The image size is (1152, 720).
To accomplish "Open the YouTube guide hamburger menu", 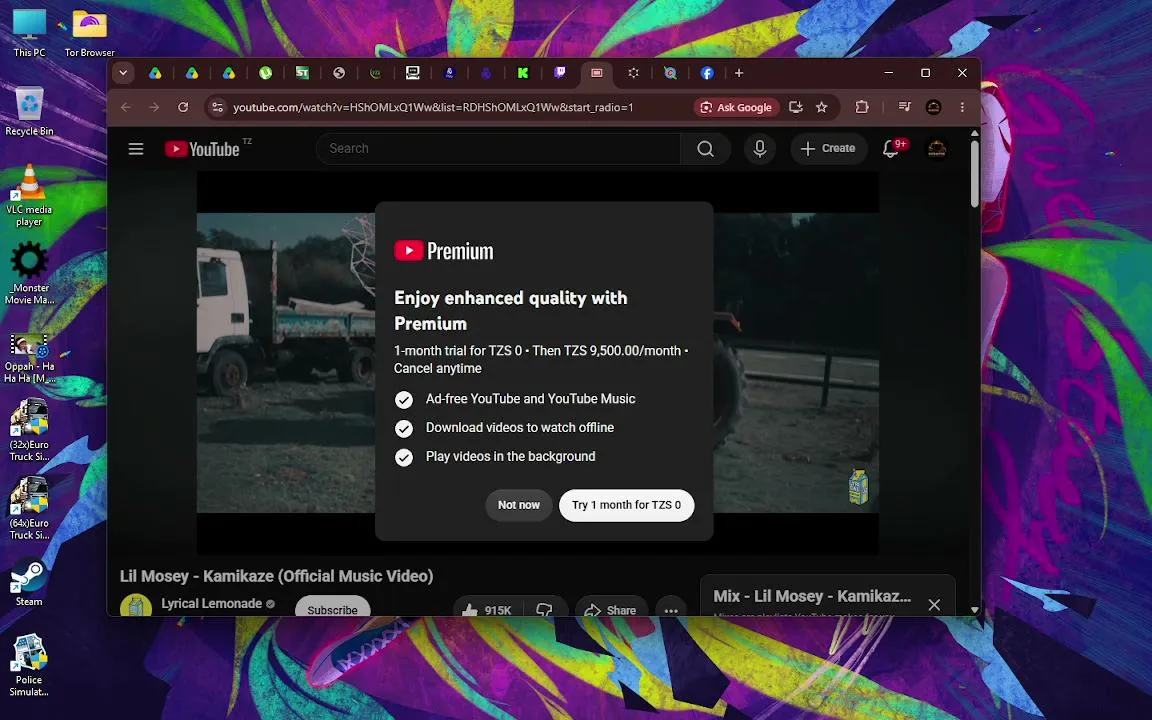I will point(136,149).
